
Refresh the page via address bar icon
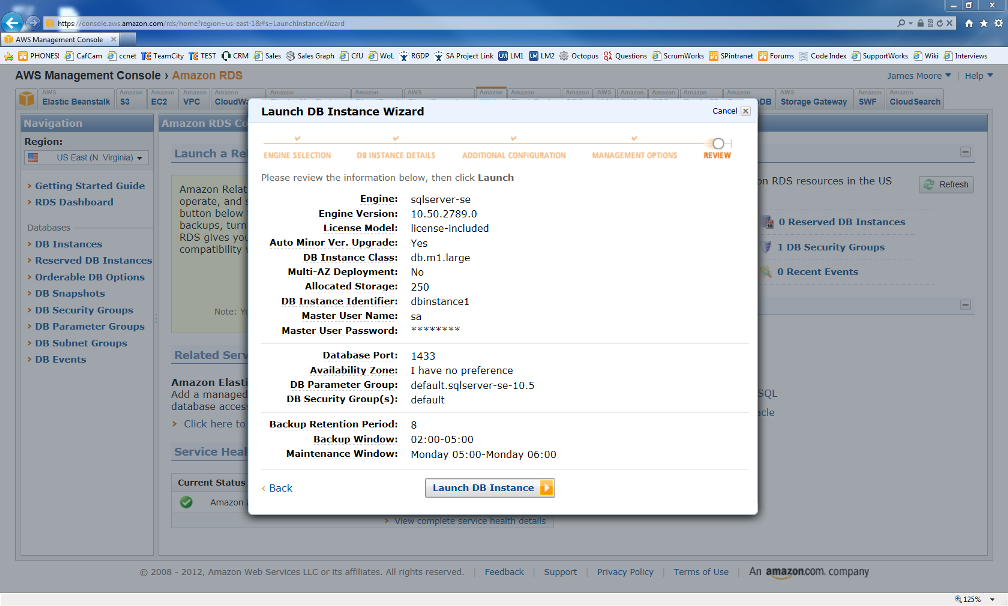pos(940,23)
